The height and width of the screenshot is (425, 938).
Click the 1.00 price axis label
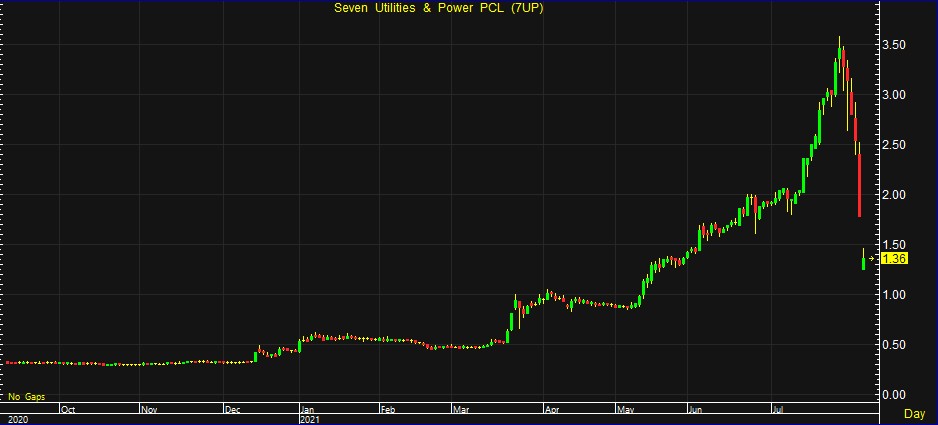tap(893, 295)
